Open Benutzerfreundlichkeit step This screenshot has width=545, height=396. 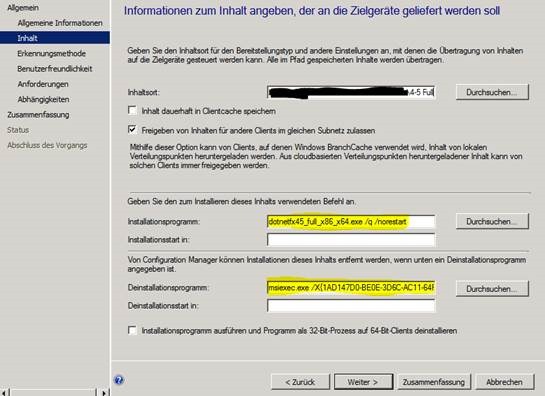(x=55, y=69)
